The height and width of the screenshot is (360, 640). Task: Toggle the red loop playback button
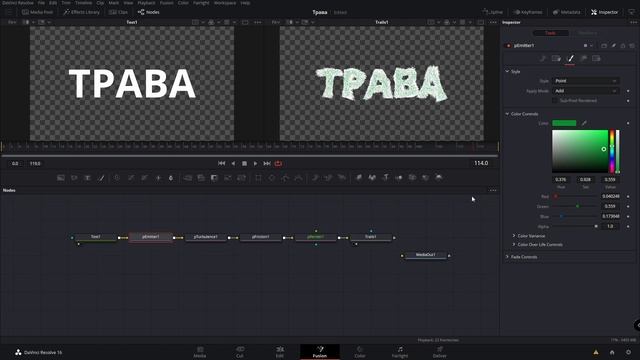click(278, 163)
